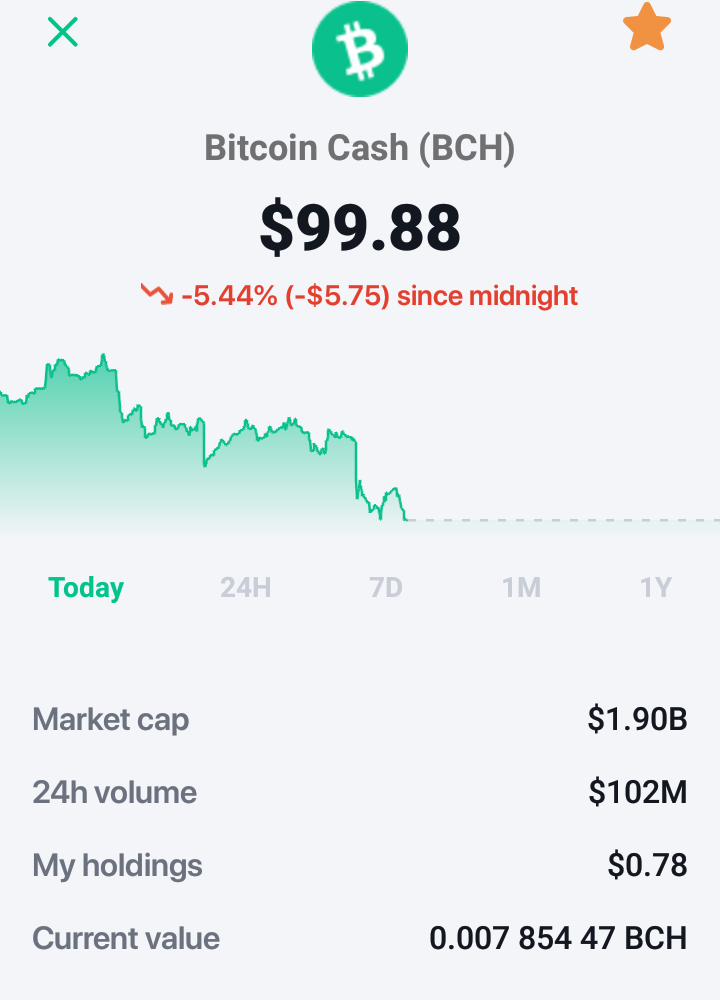The height and width of the screenshot is (1000, 720).
Task: Toggle the orange favorite star
Action: [x=647, y=27]
